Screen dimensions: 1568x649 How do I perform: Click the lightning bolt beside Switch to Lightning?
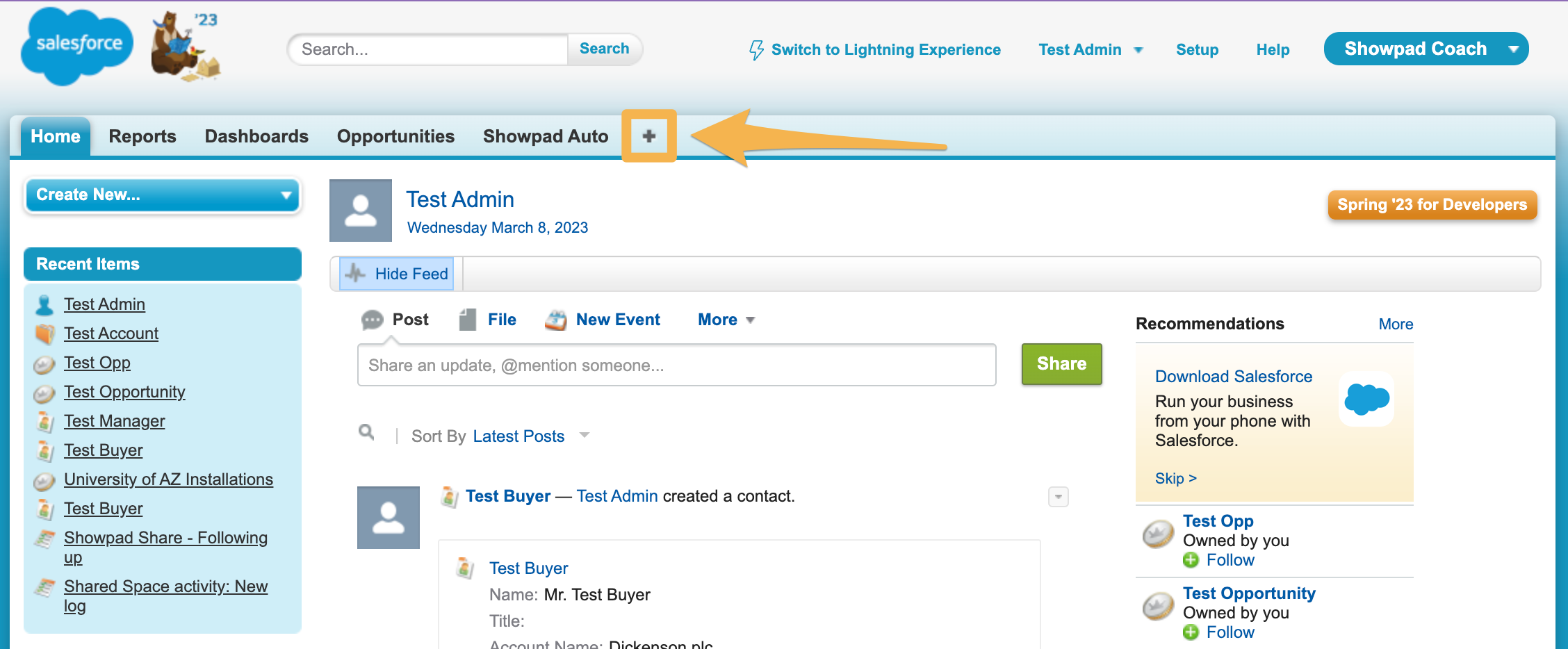(757, 49)
